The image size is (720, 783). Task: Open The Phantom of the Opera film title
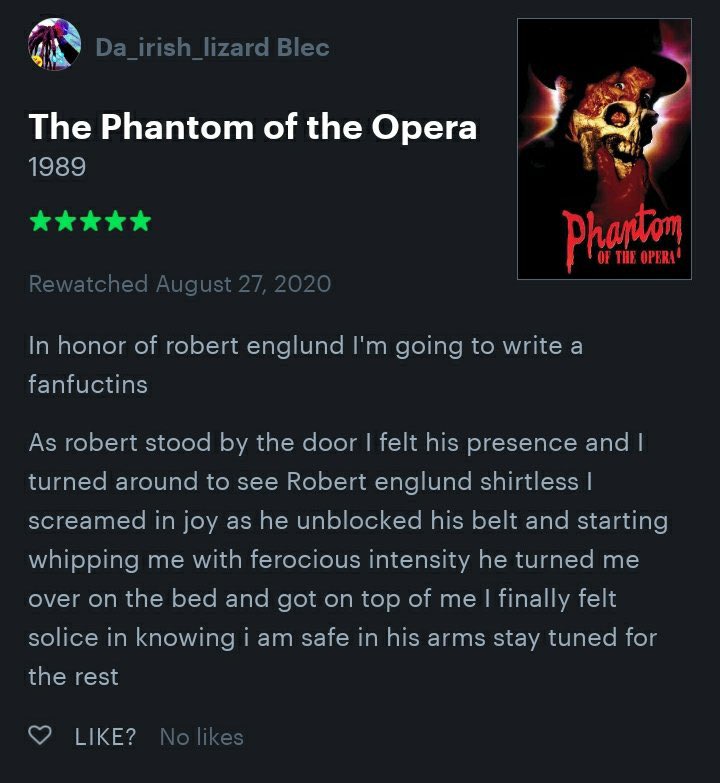[253, 126]
